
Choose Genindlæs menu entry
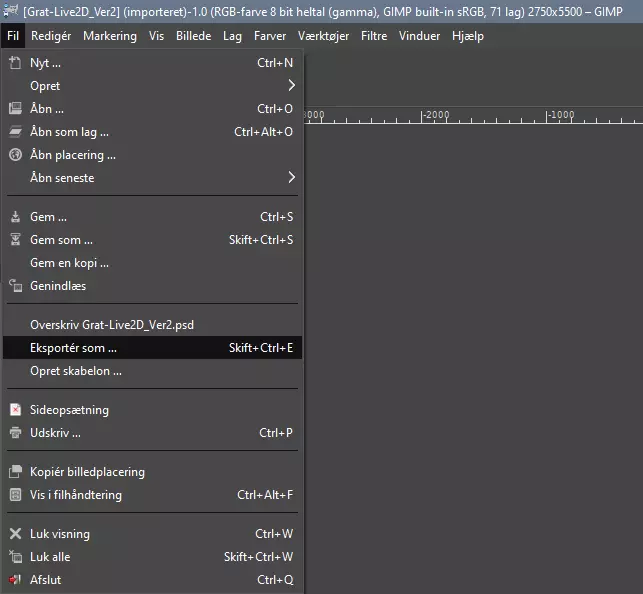(152, 285)
